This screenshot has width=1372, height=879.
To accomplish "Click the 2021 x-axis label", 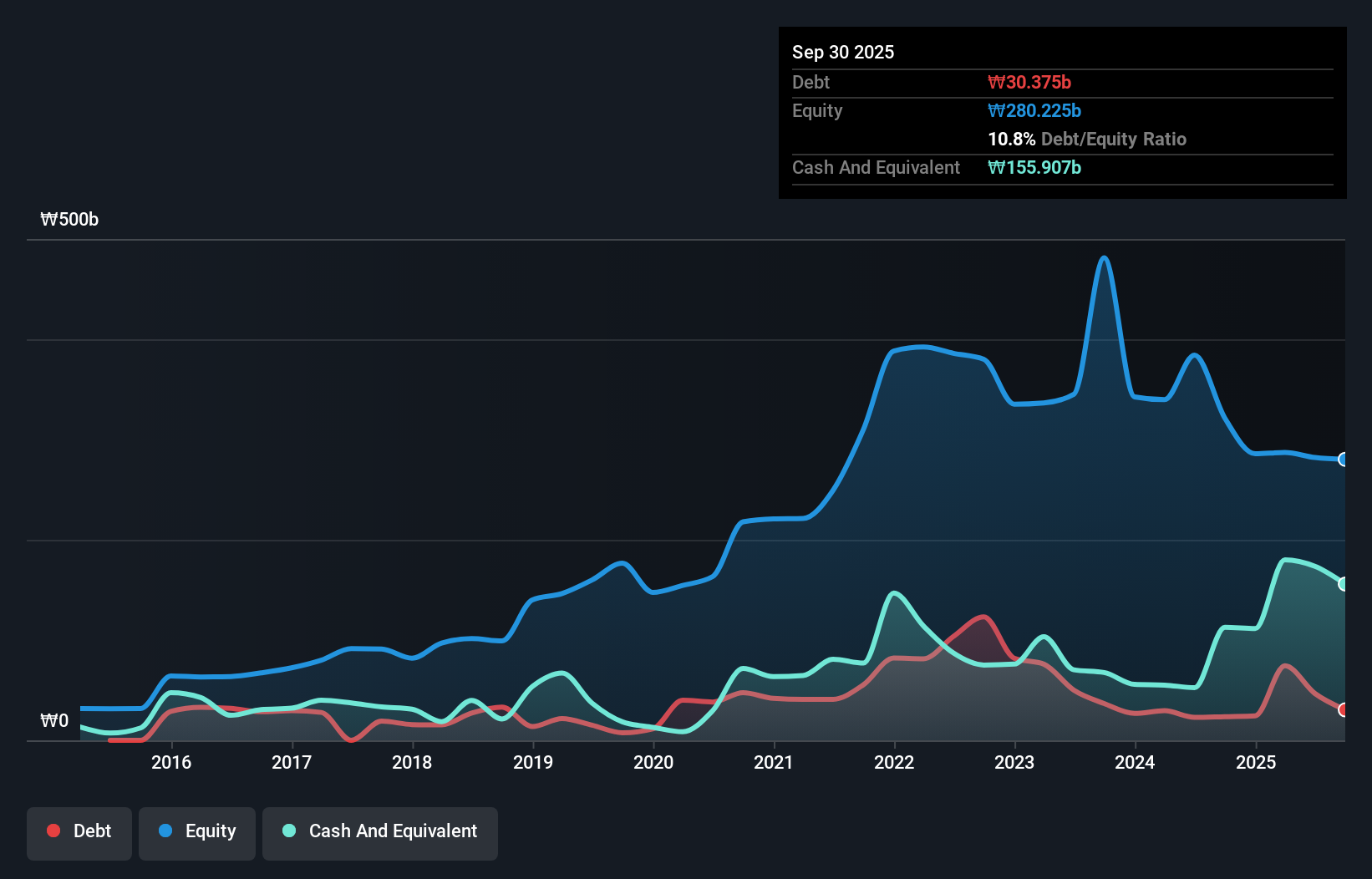I will tap(774, 762).
